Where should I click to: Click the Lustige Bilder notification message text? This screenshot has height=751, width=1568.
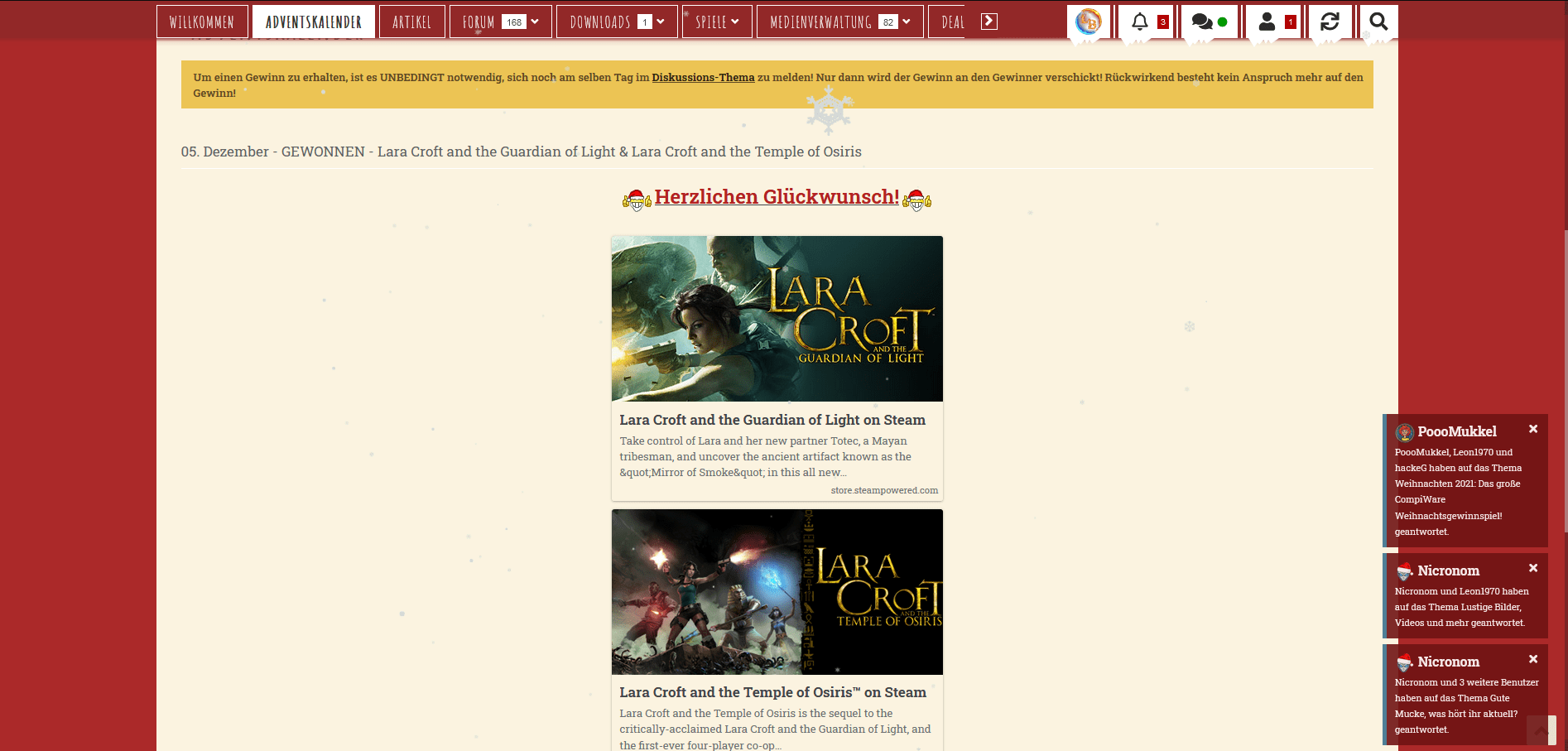[1461, 607]
